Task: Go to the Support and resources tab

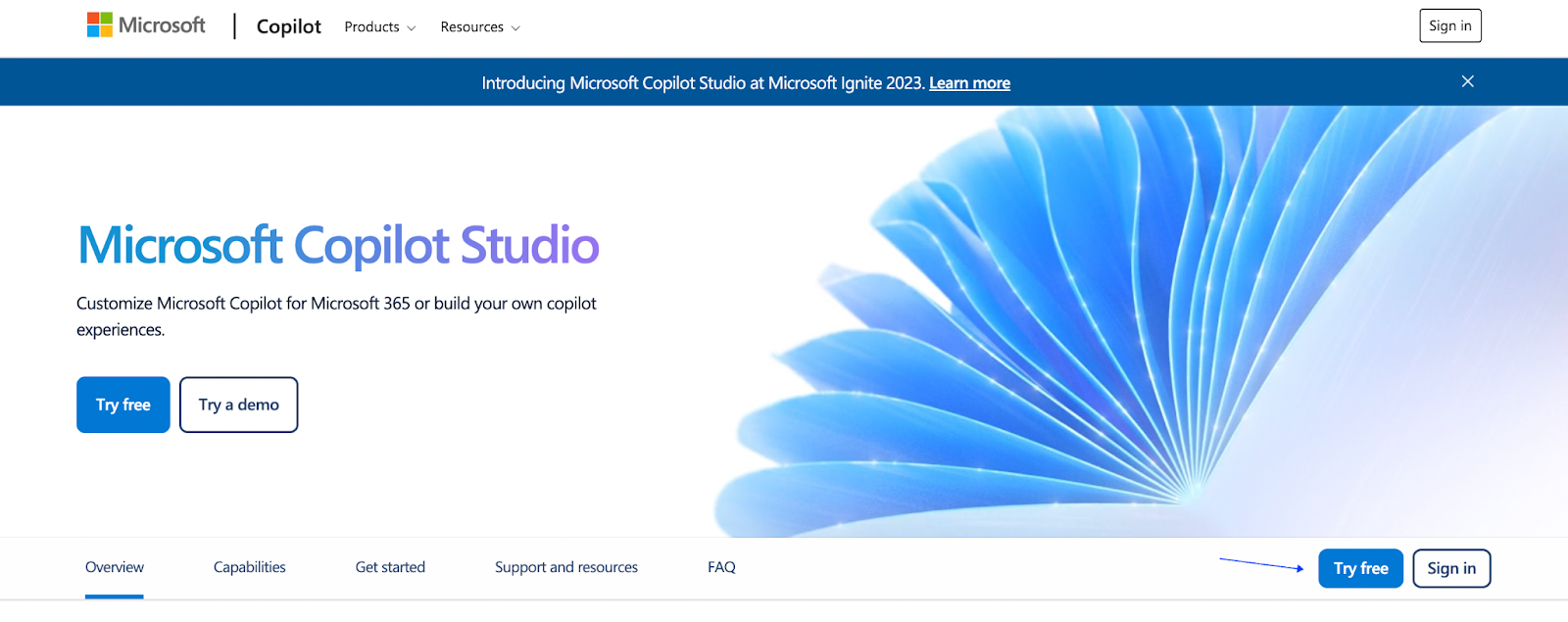Action: coord(566,567)
